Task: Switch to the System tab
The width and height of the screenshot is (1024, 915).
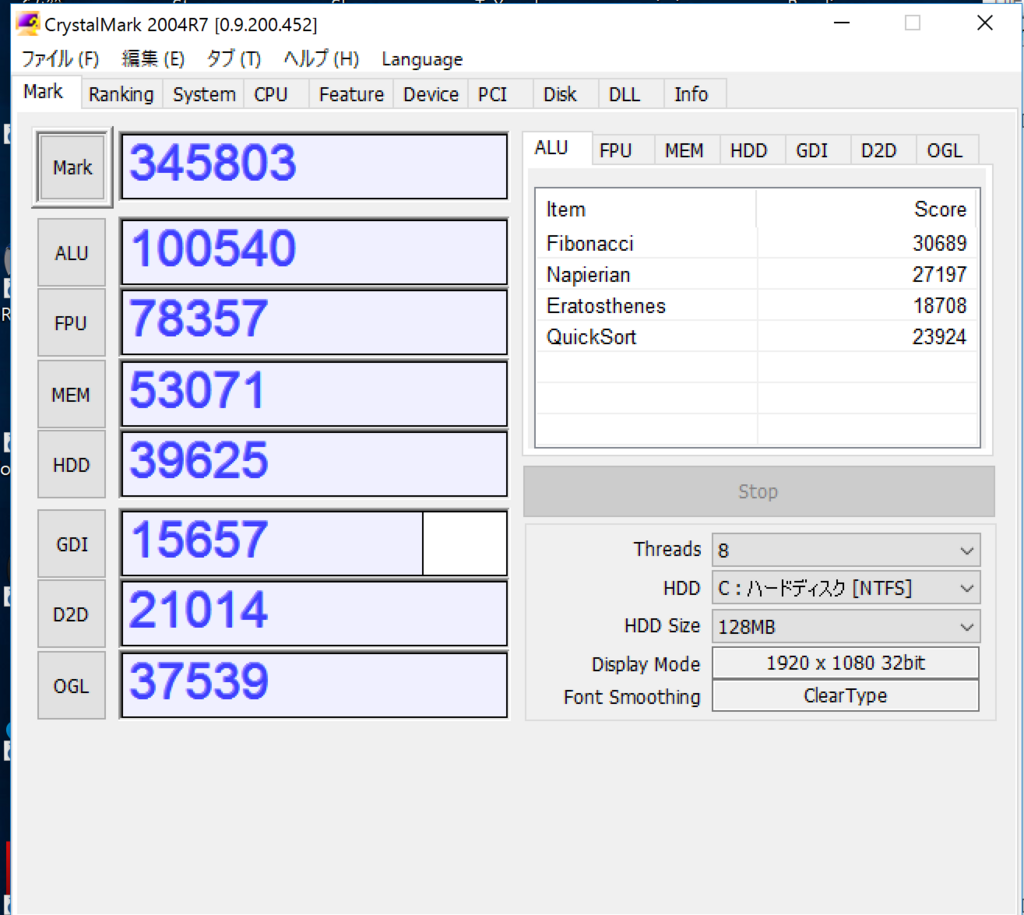Action: tap(204, 94)
